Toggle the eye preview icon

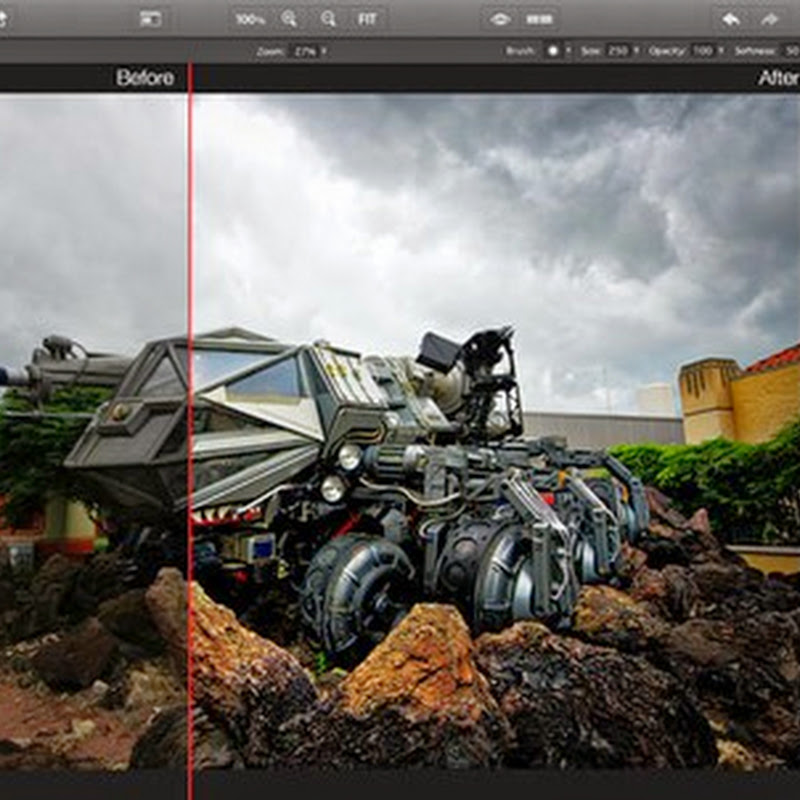point(500,19)
